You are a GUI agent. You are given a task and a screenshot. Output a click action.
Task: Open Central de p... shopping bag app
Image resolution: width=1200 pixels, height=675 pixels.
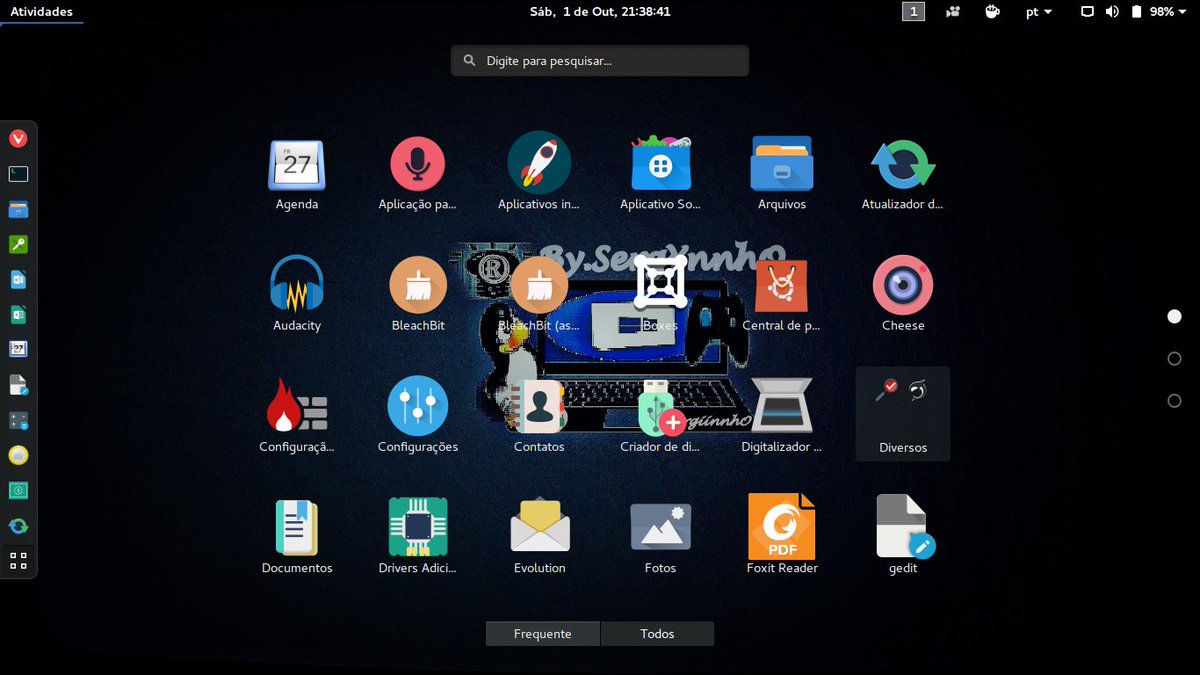(782, 285)
